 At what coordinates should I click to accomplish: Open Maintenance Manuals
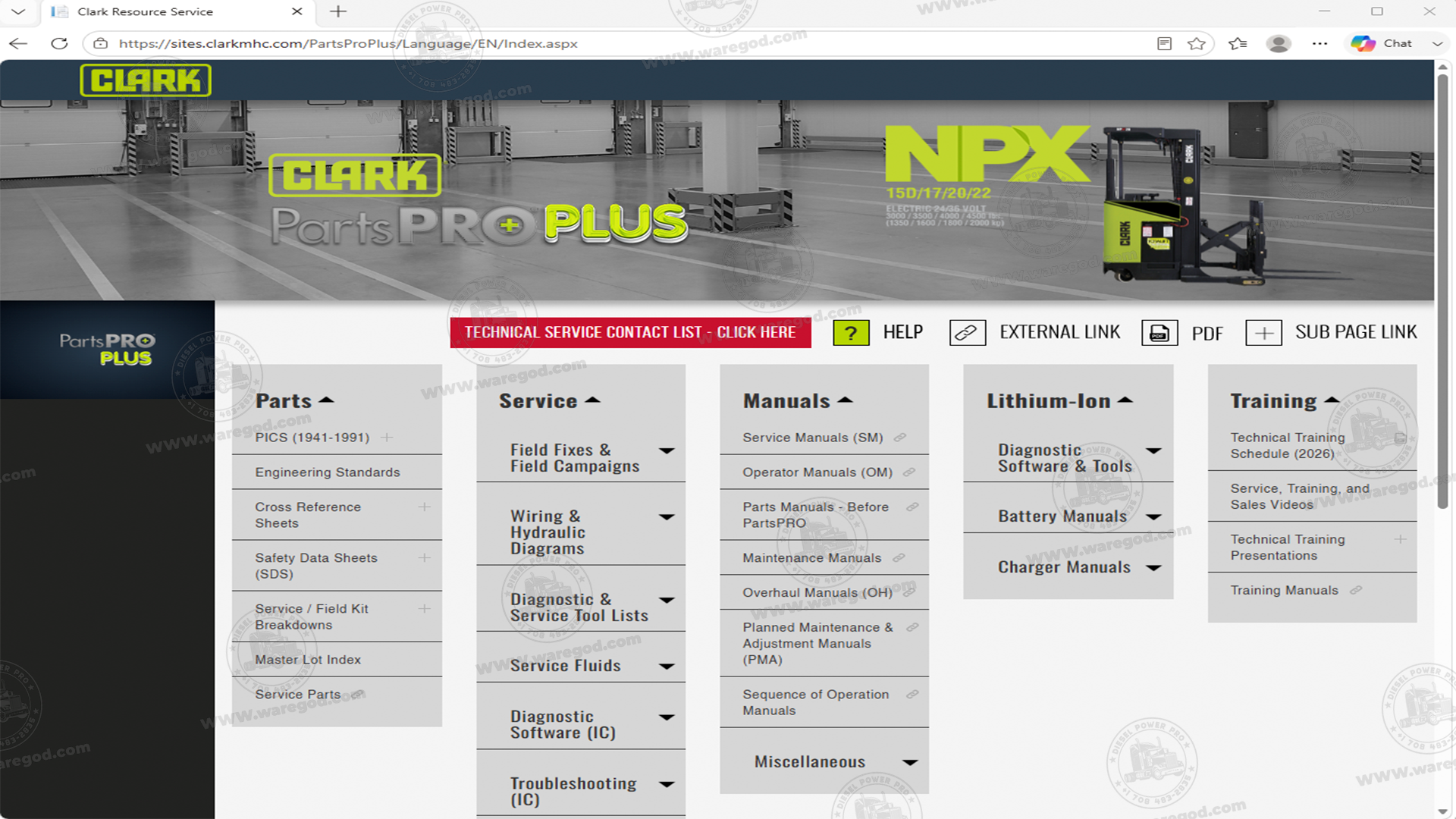(x=812, y=557)
